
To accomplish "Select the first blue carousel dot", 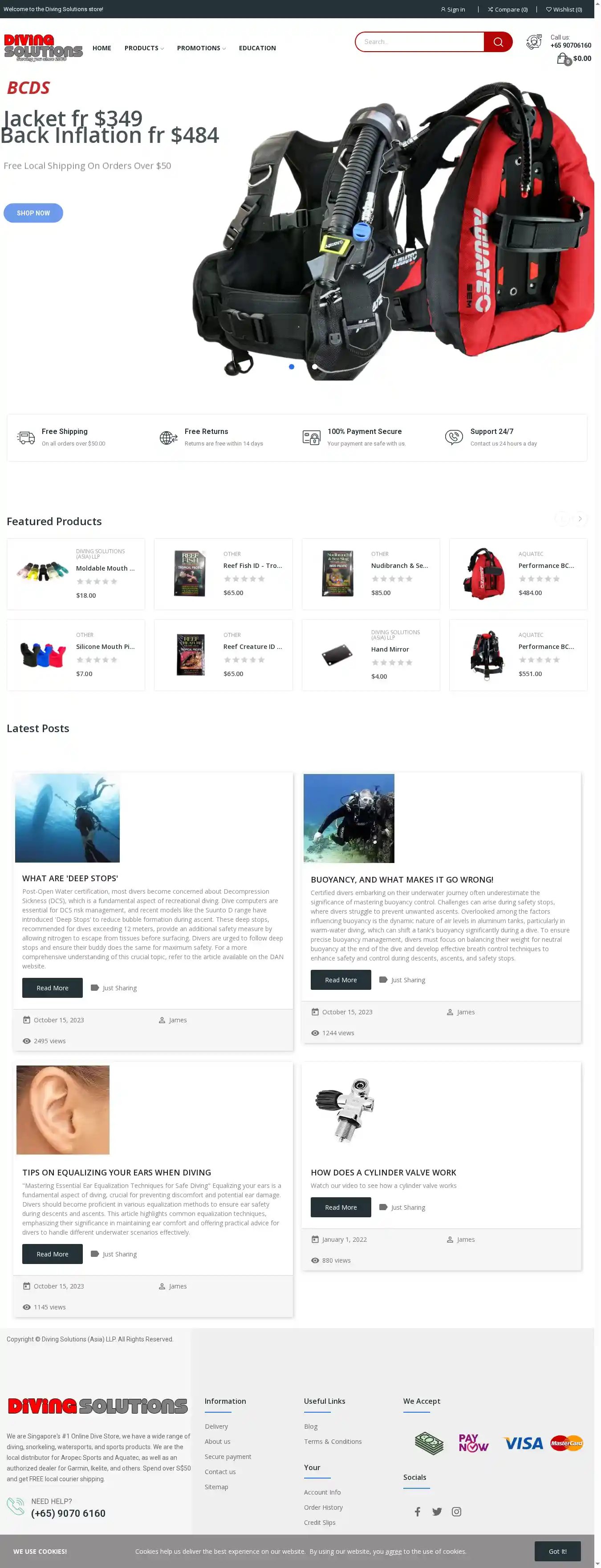I will tap(291, 366).
